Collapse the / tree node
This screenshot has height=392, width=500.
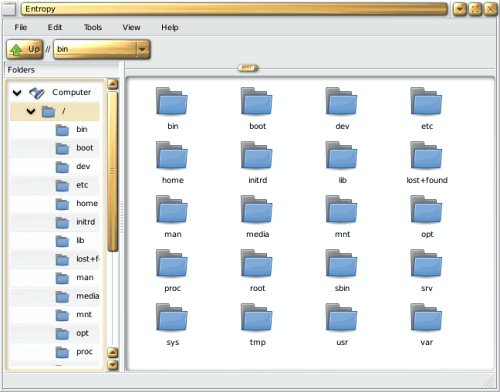tap(31, 111)
